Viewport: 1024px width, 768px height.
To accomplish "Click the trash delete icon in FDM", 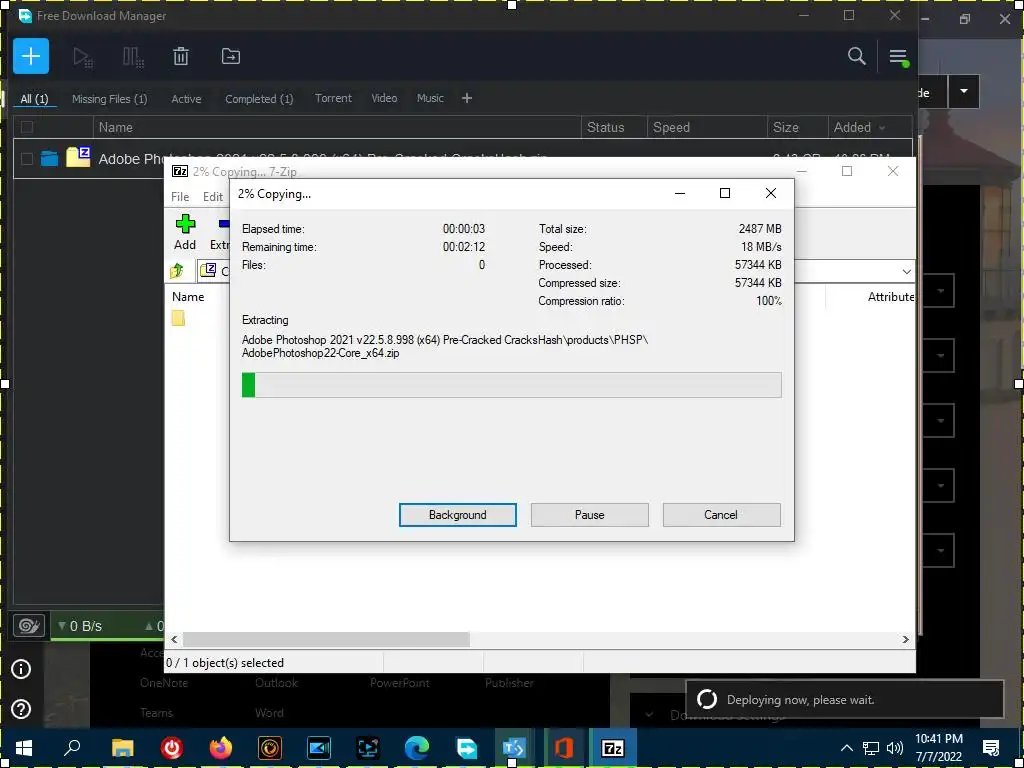I will [181, 56].
